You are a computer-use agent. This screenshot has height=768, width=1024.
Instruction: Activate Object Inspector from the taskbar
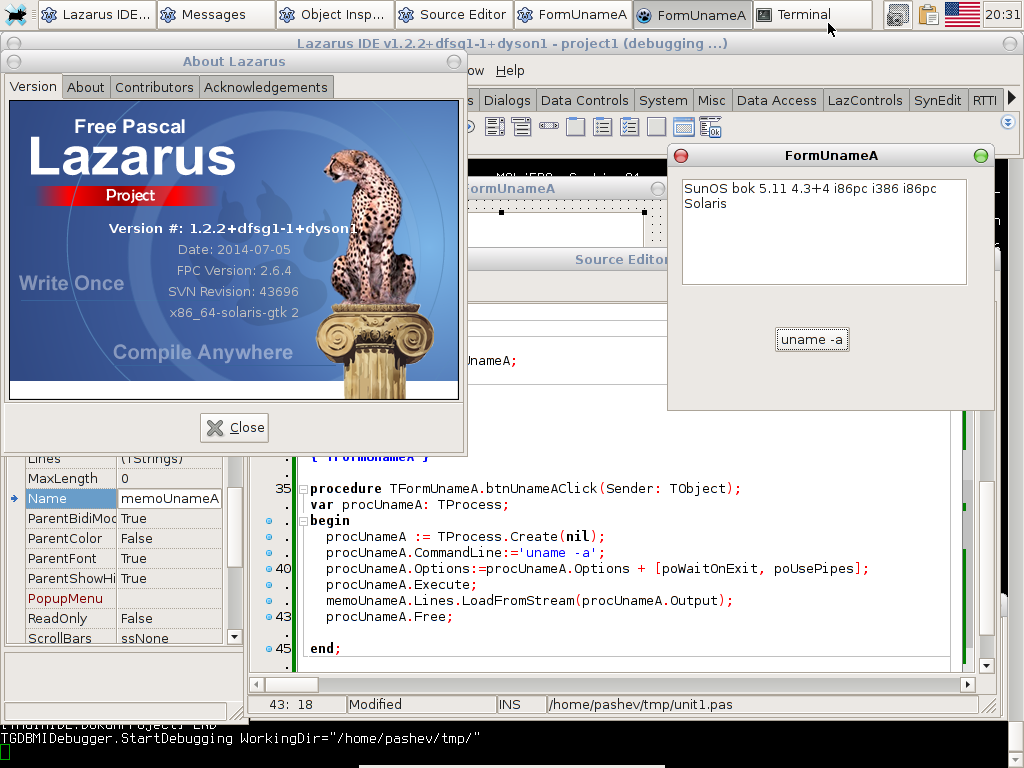tap(335, 14)
